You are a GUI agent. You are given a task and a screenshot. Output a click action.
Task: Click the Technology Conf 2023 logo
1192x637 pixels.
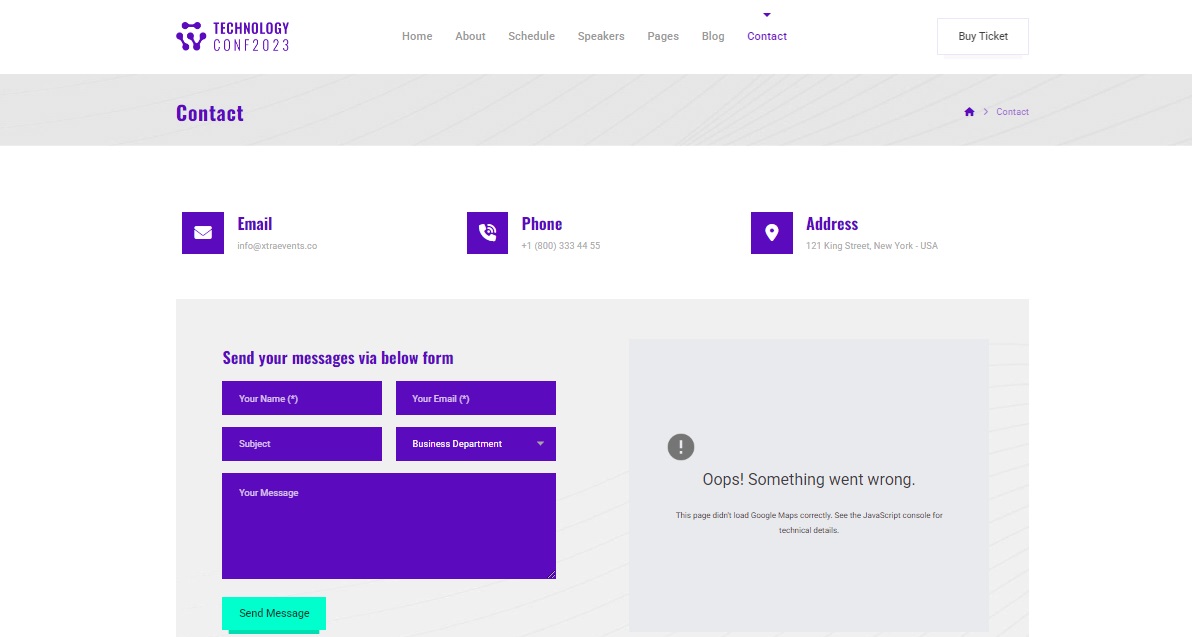tap(232, 36)
